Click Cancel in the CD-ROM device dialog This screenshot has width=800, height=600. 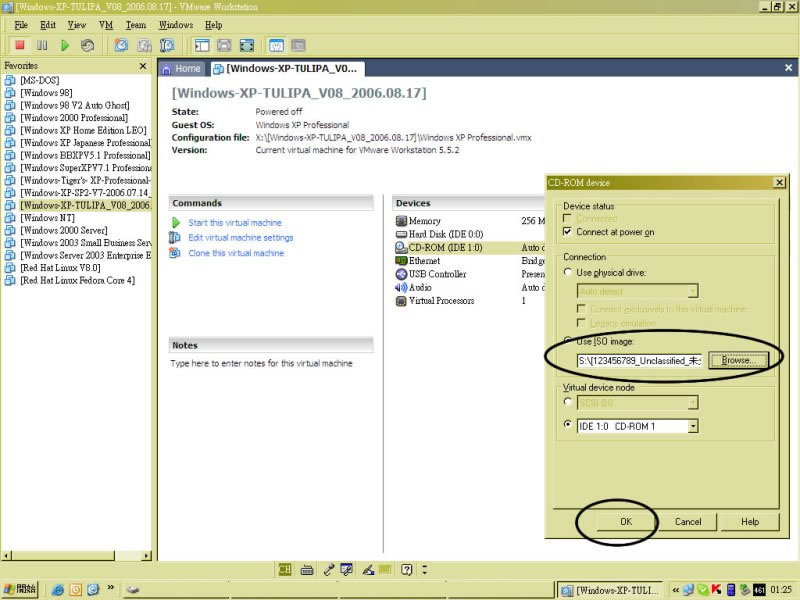click(x=688, y=521)
